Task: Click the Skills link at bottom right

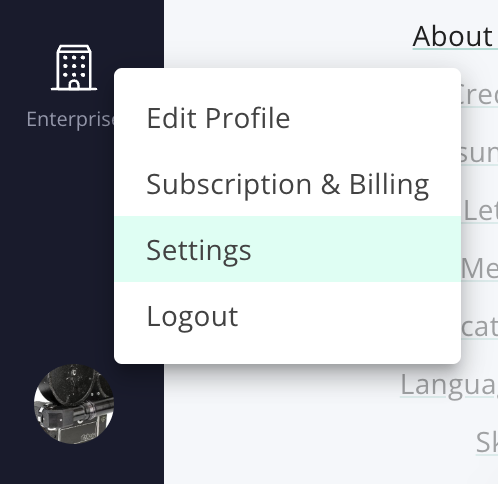Action: click(x=487, y=443)
